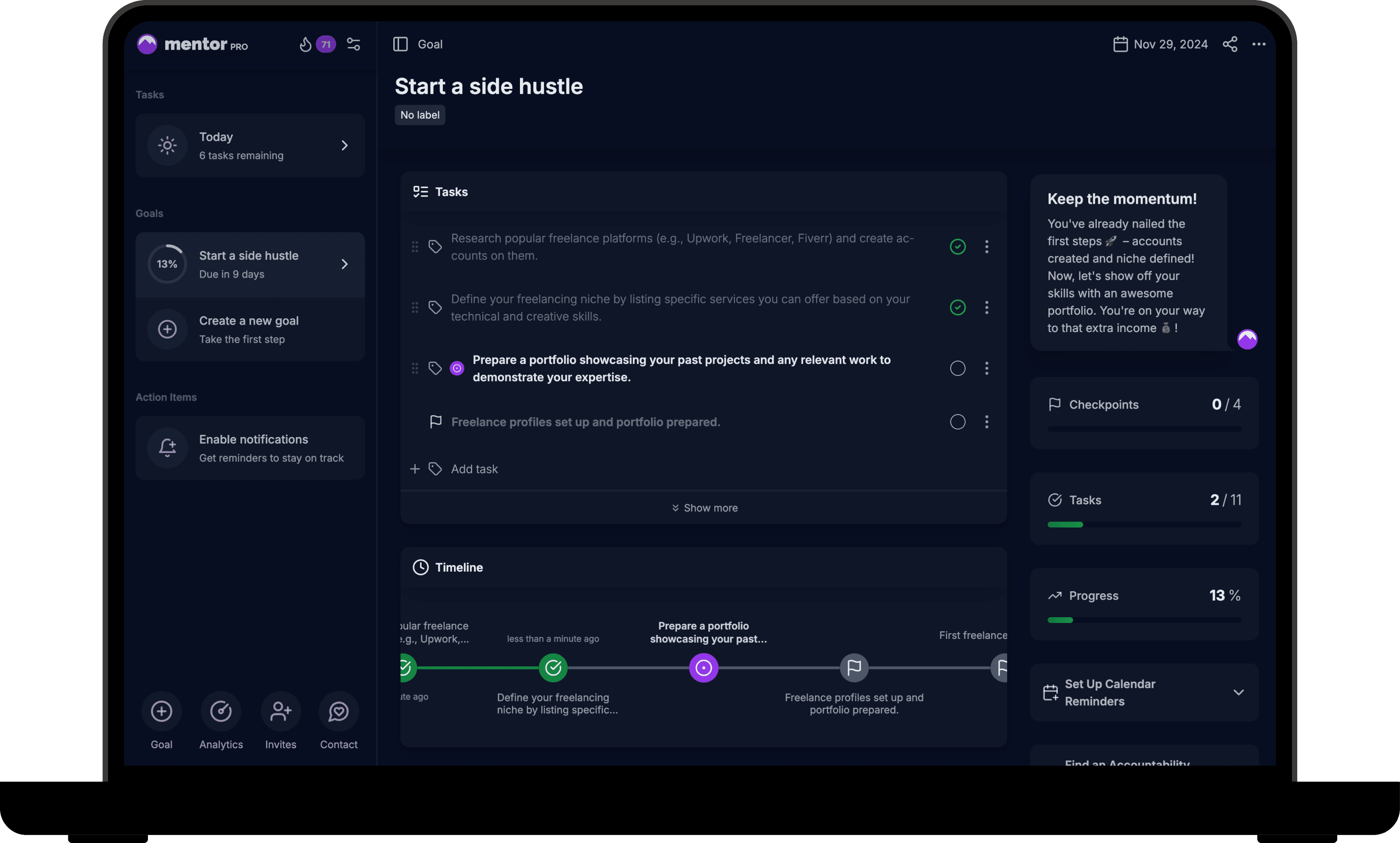Open the three-dot more options menu in header
1400x843 pixels.
1259,44
